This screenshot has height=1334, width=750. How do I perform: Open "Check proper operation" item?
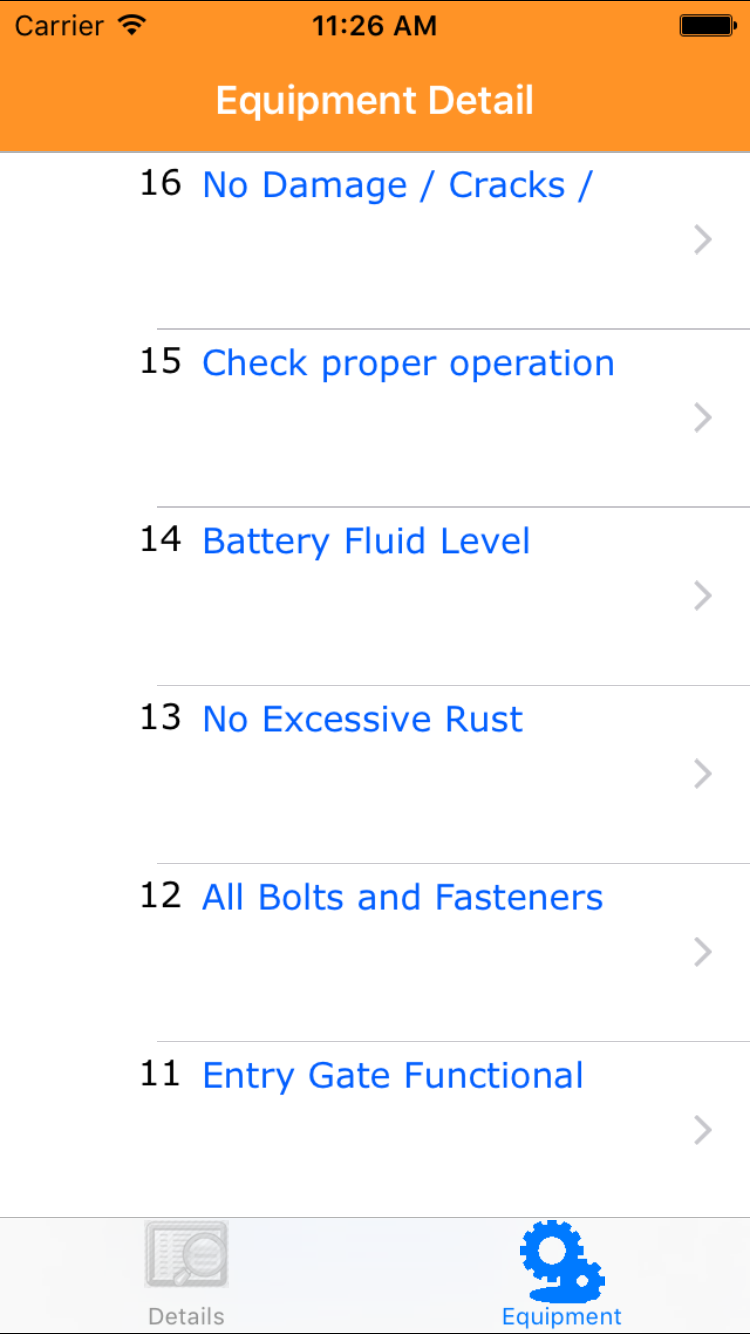tap(408, 363)
